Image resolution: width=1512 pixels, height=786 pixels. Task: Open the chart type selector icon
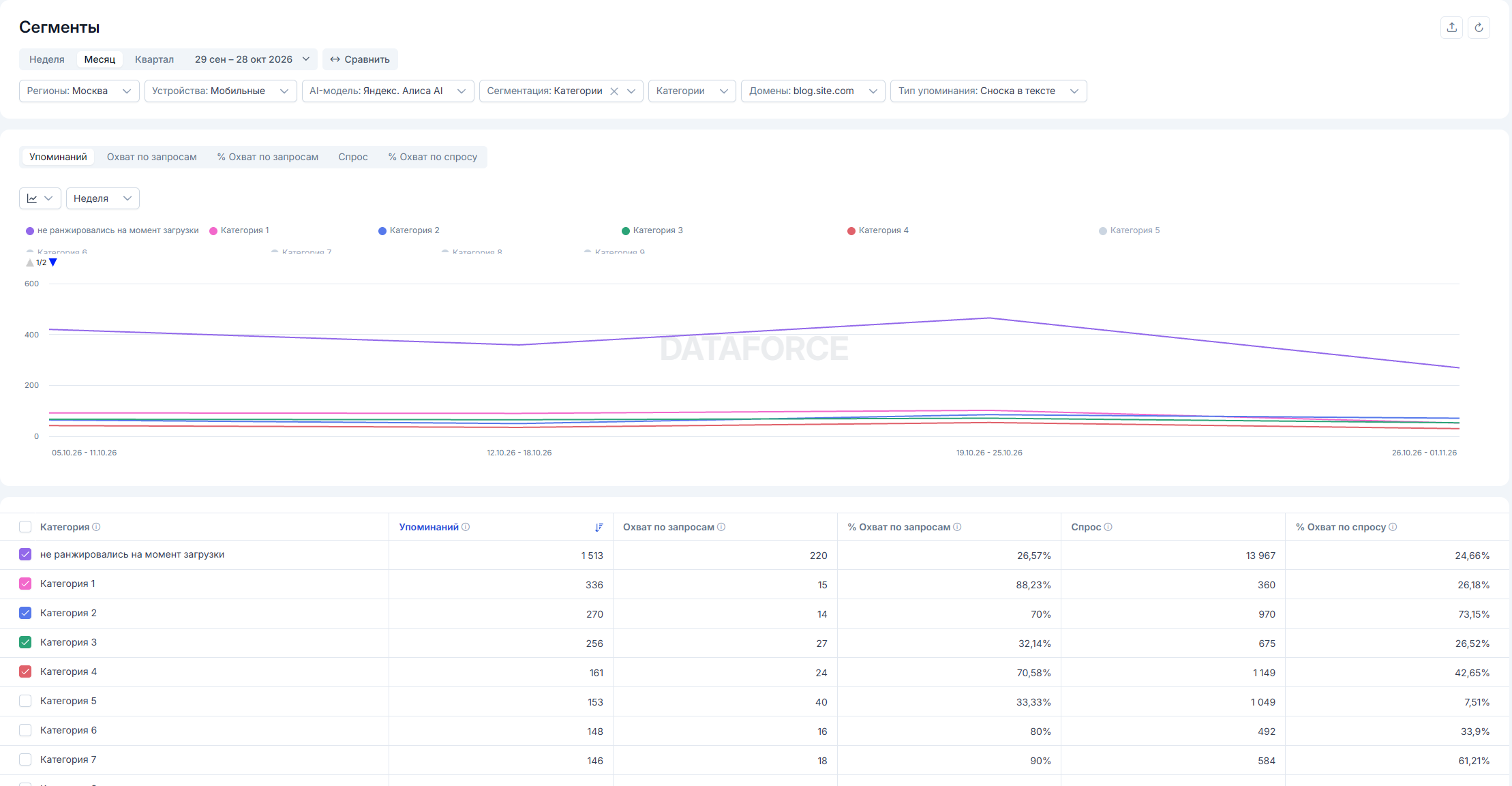click(40, 198)
